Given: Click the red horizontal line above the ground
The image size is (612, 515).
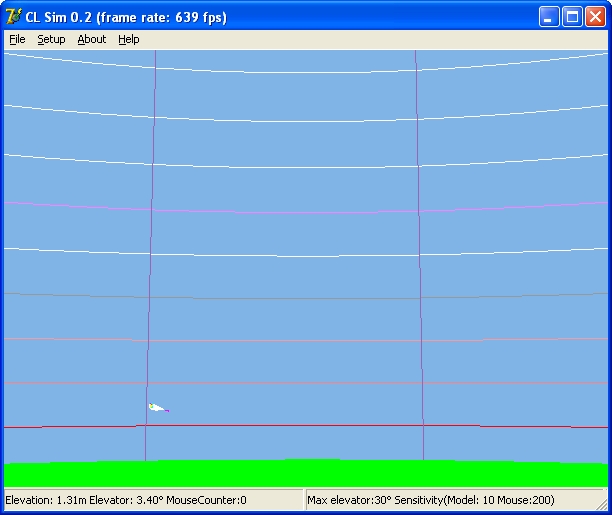Looking at the screenshot, I should [306, 426].
